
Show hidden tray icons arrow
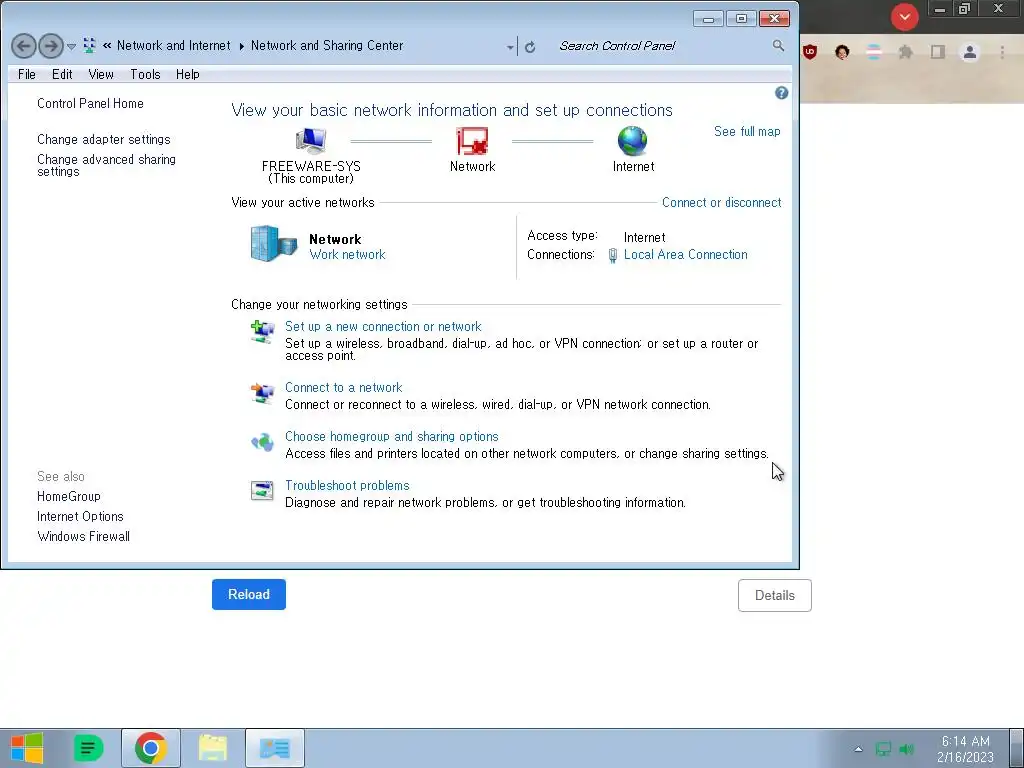point(858,749)
